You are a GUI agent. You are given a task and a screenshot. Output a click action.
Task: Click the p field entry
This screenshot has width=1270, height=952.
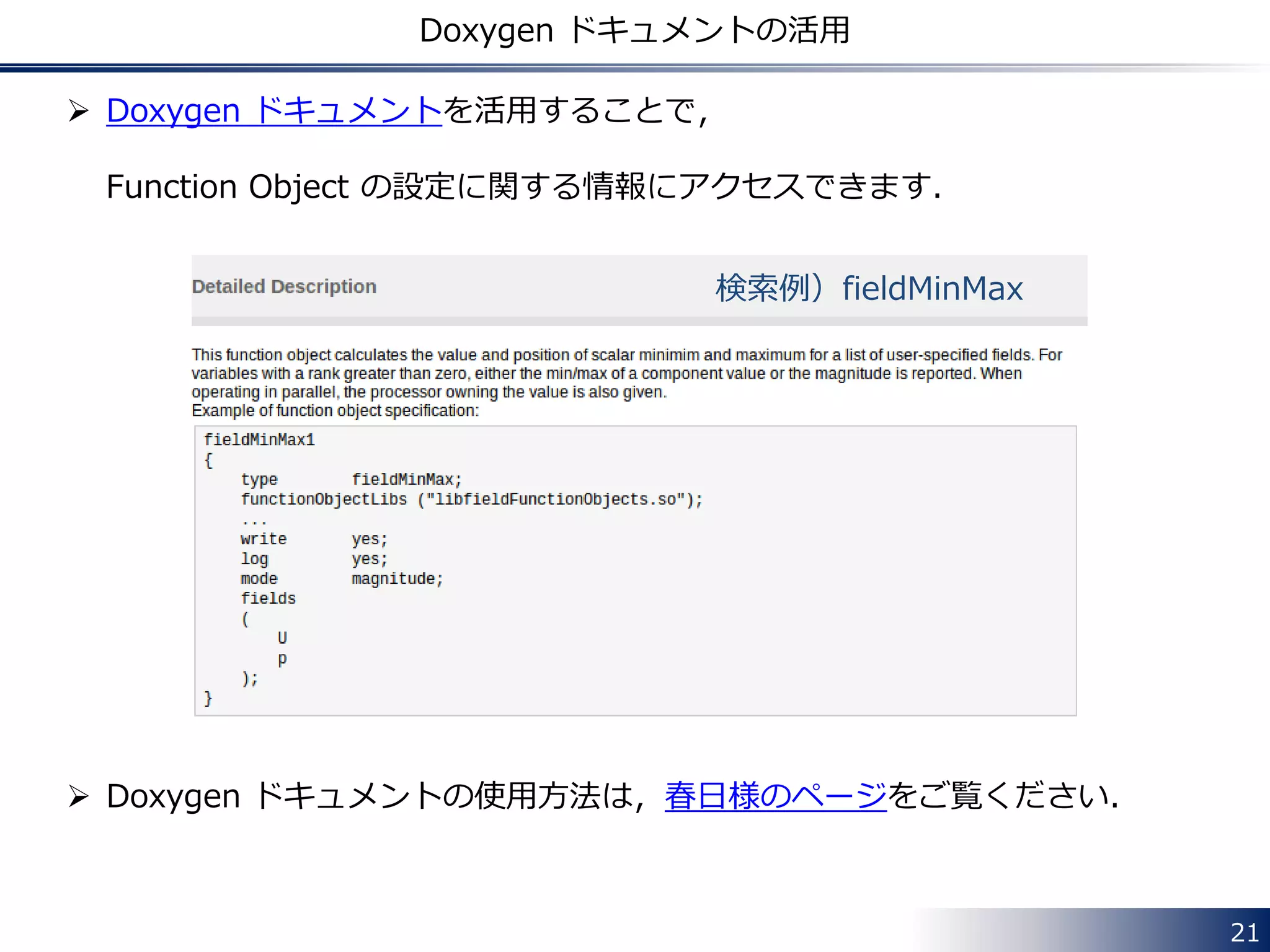tap(282, 658)
